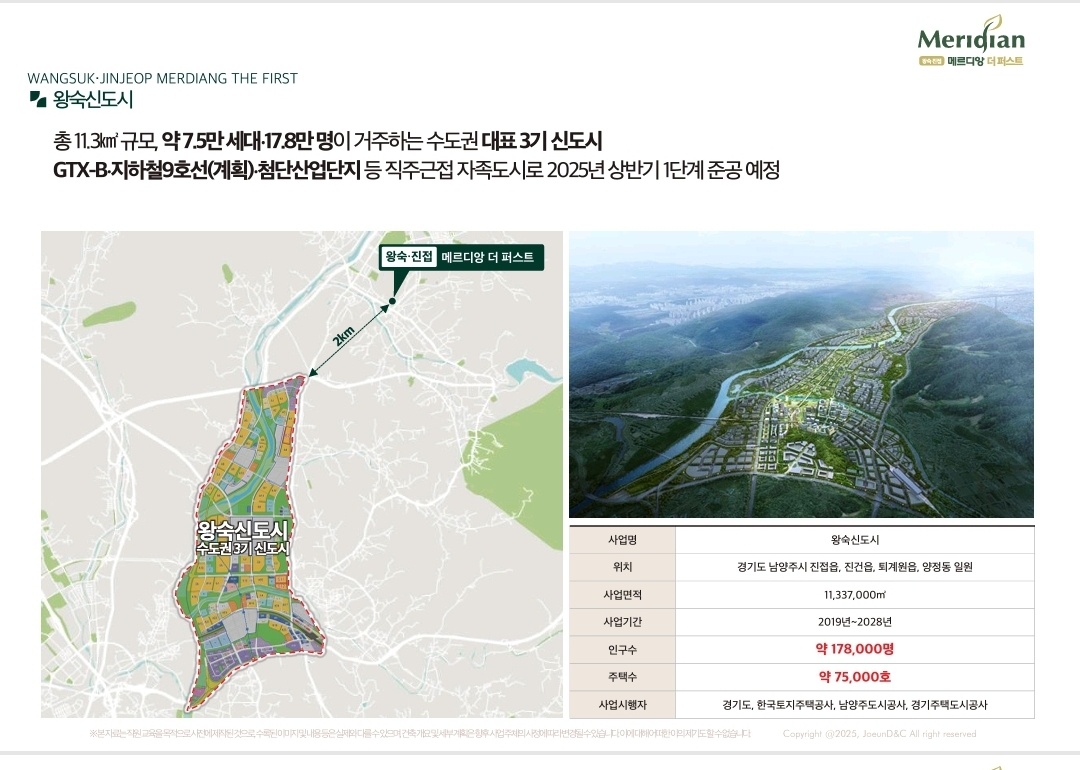The image size is (1080, 770).
Task: Click the 위치 row label
Action: tap(622, 567)
